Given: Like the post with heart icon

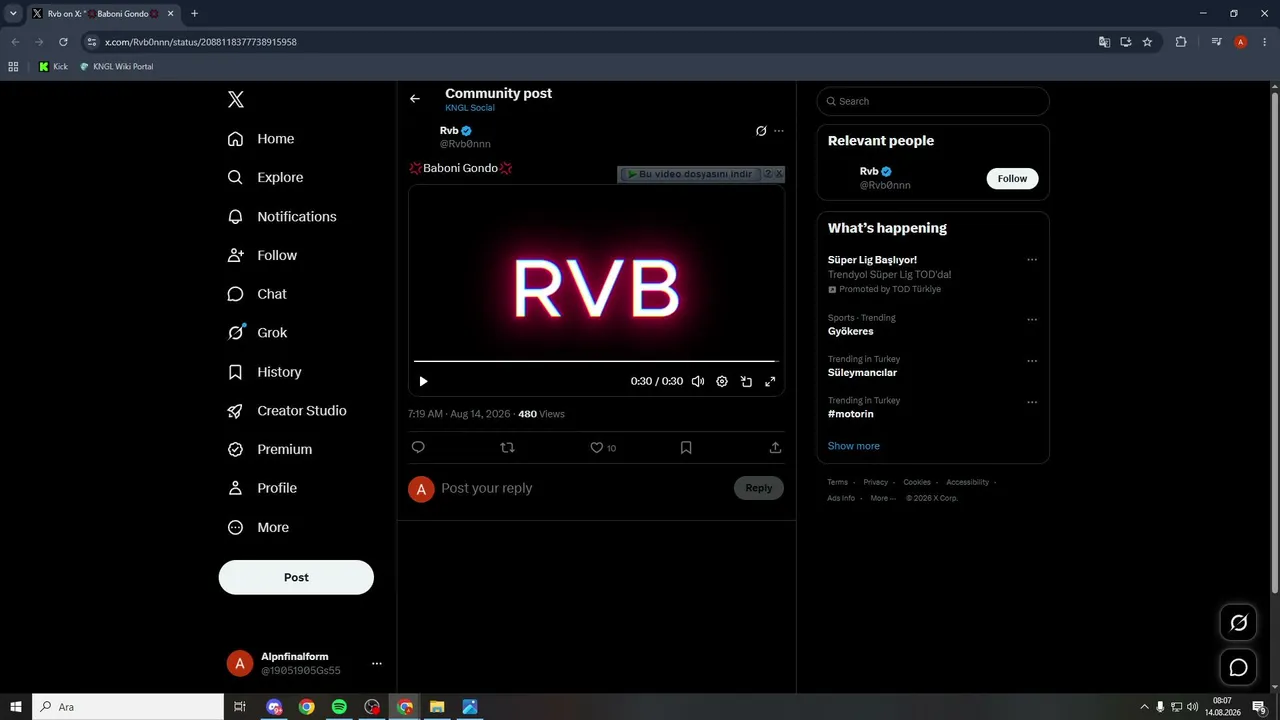Looking at the screenshot, I should point(597,448).
